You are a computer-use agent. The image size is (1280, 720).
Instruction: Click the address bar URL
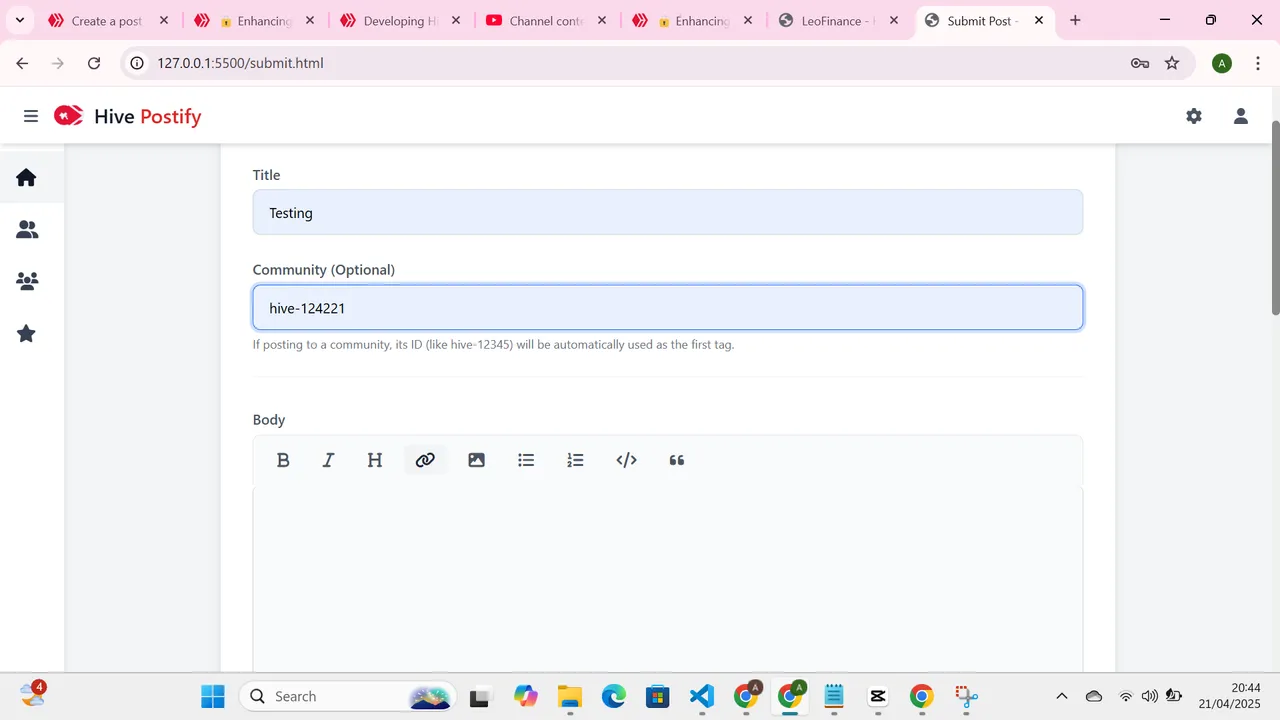pyautogui.click(x=240, y=63)
